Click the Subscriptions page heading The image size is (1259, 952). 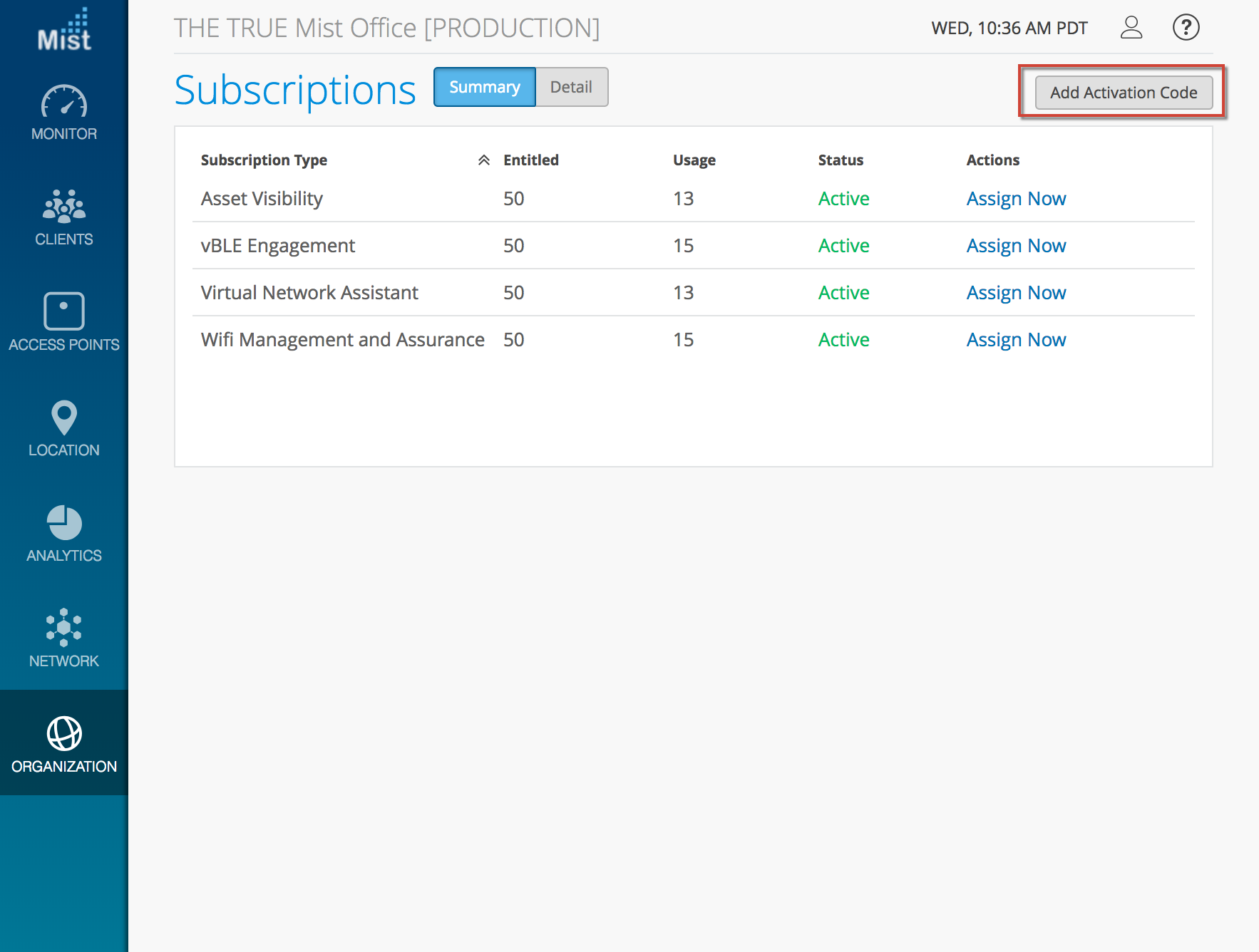[x=295, y=90]
